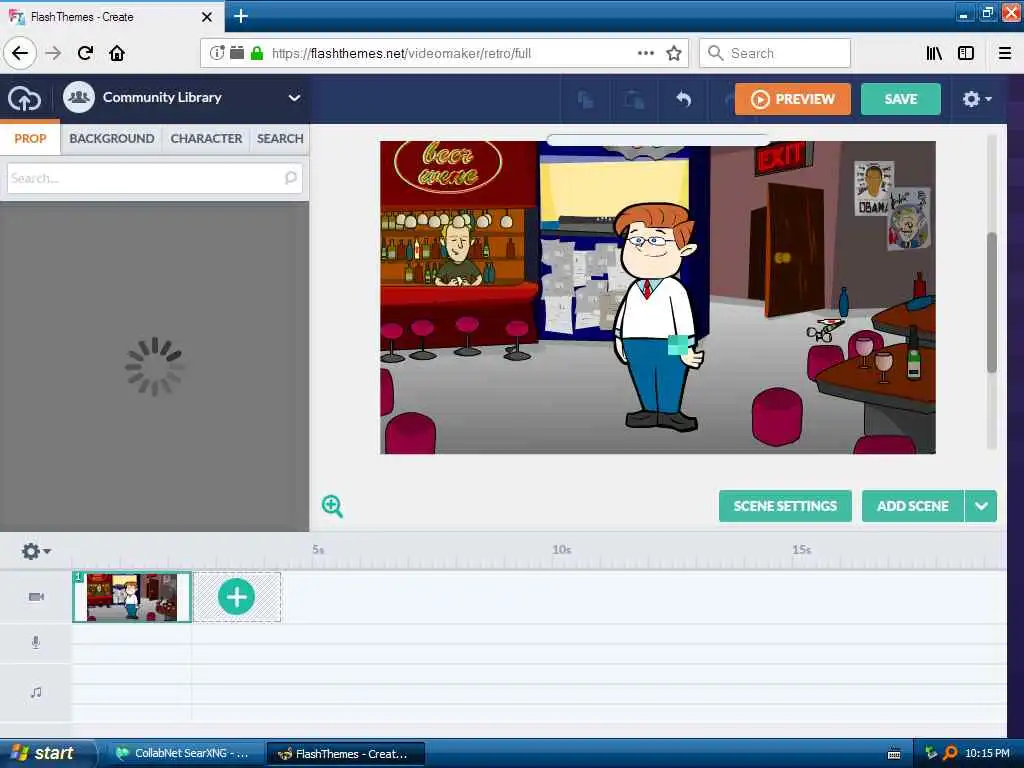Click the magnifier icon in system tray
This screenshot has width=1024, height=768.
(950, 754)
